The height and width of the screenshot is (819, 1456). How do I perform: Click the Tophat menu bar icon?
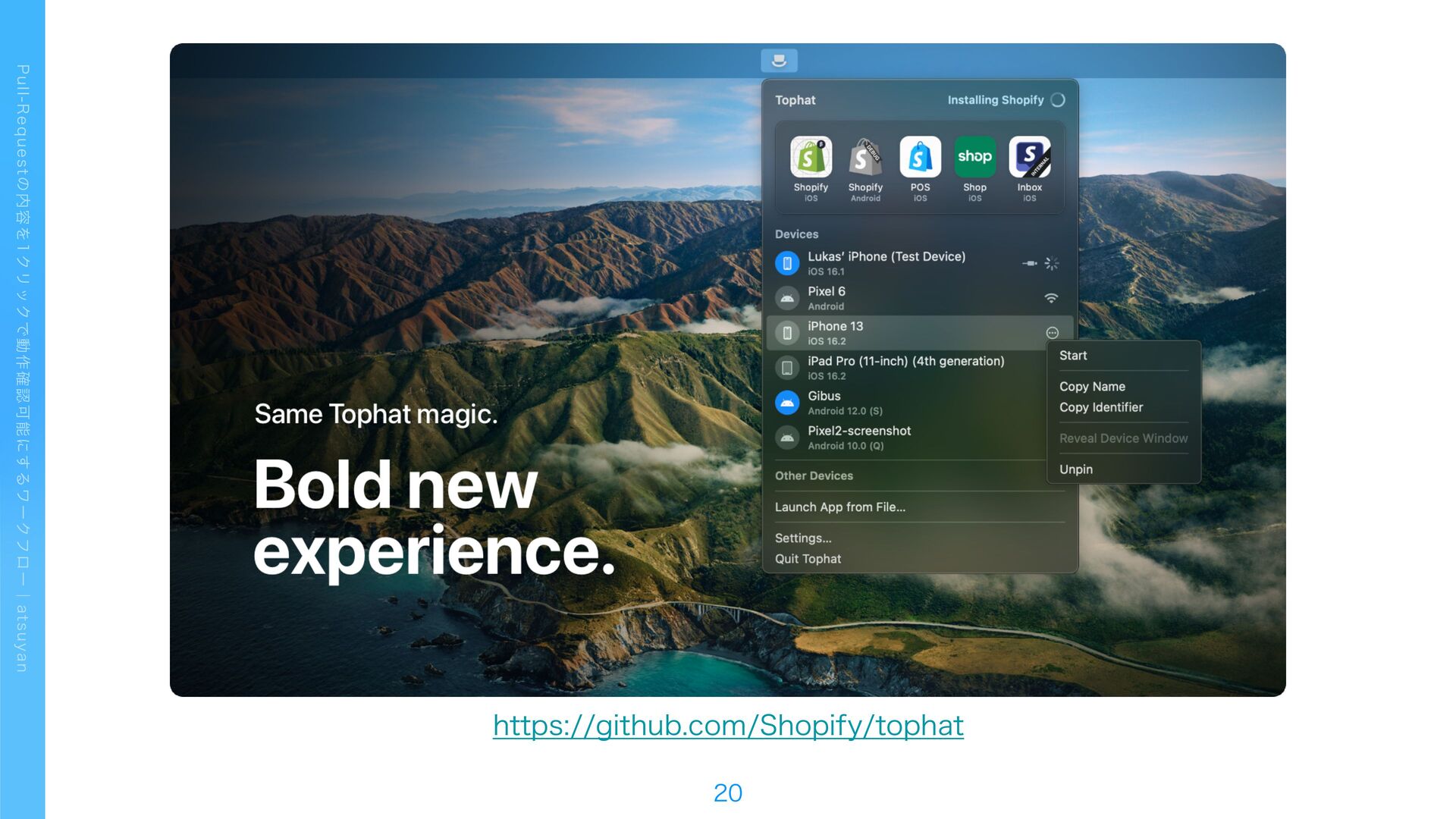tap(779, 61)
